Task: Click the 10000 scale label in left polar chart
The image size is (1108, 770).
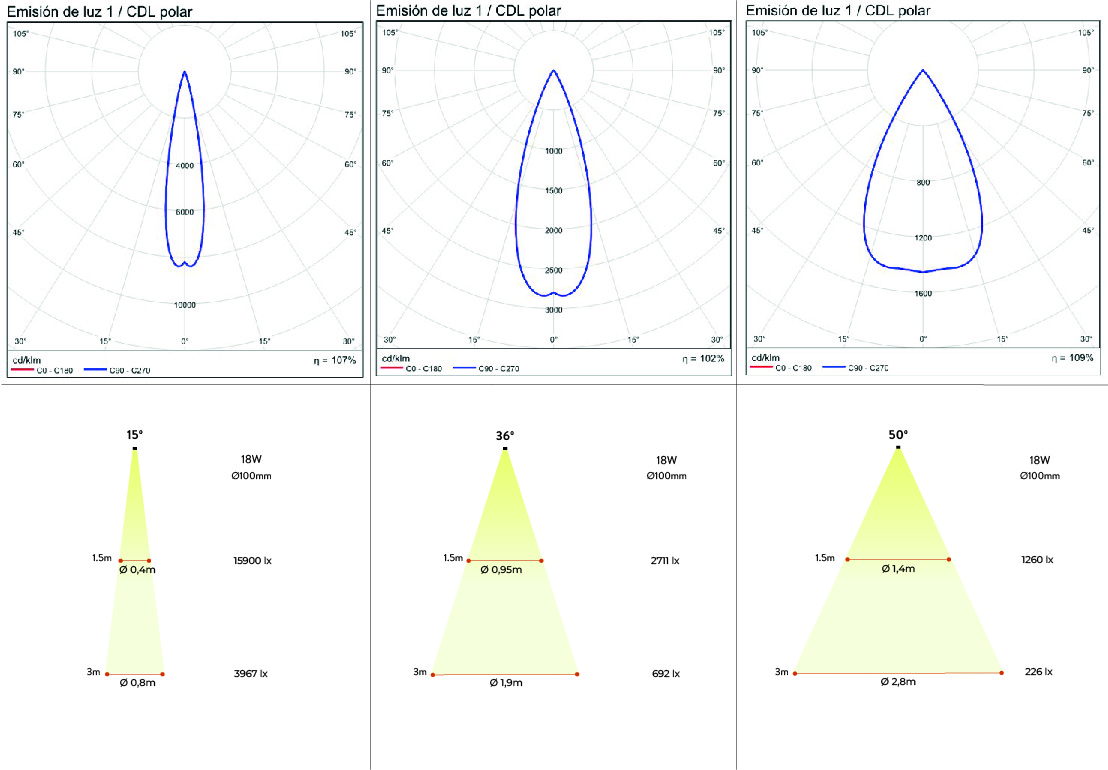Action: pyautogui.click(x=184, y=304)
